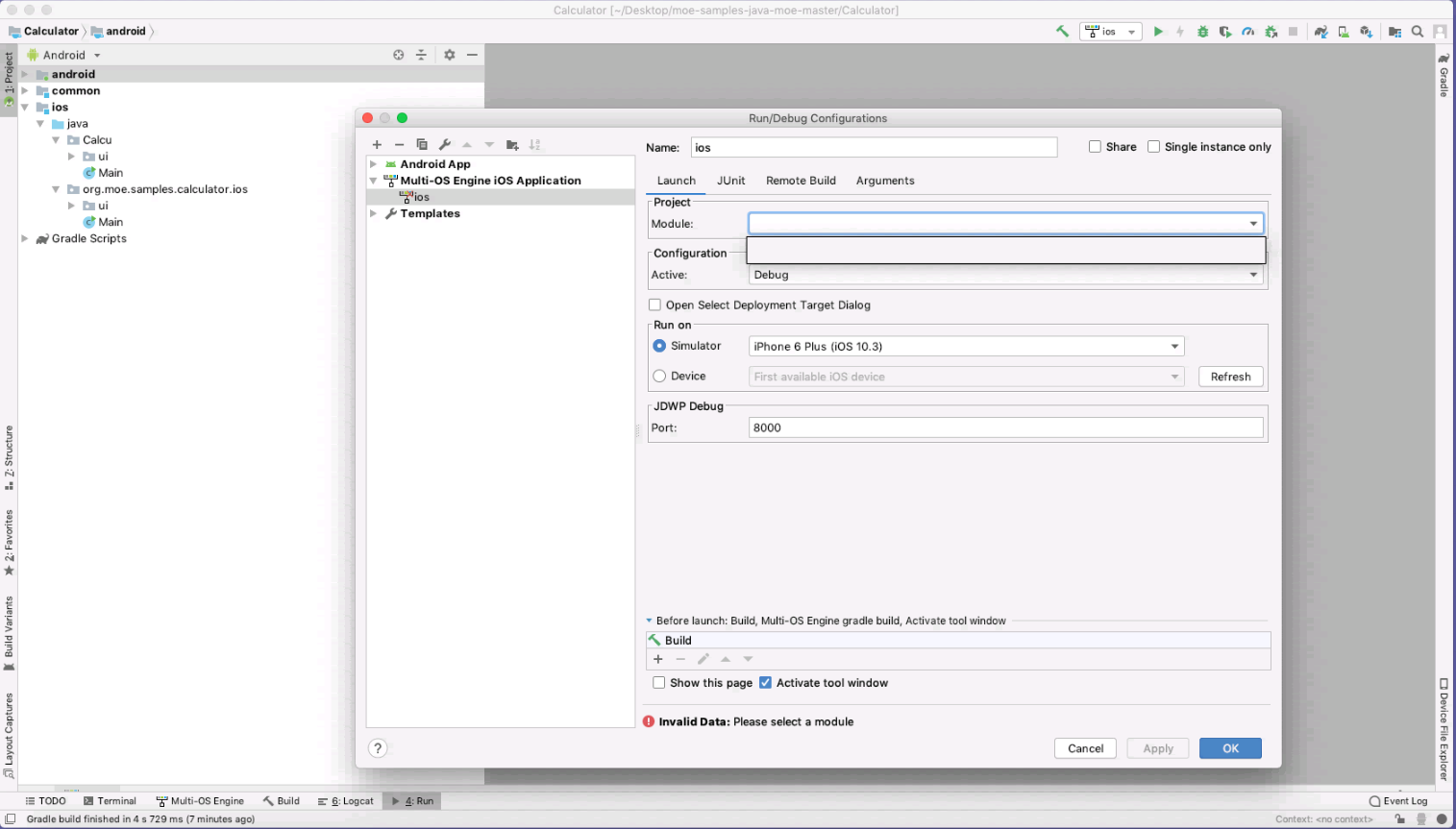
Task: Enable the Share checkbox
Action: tap(1095, 147)
